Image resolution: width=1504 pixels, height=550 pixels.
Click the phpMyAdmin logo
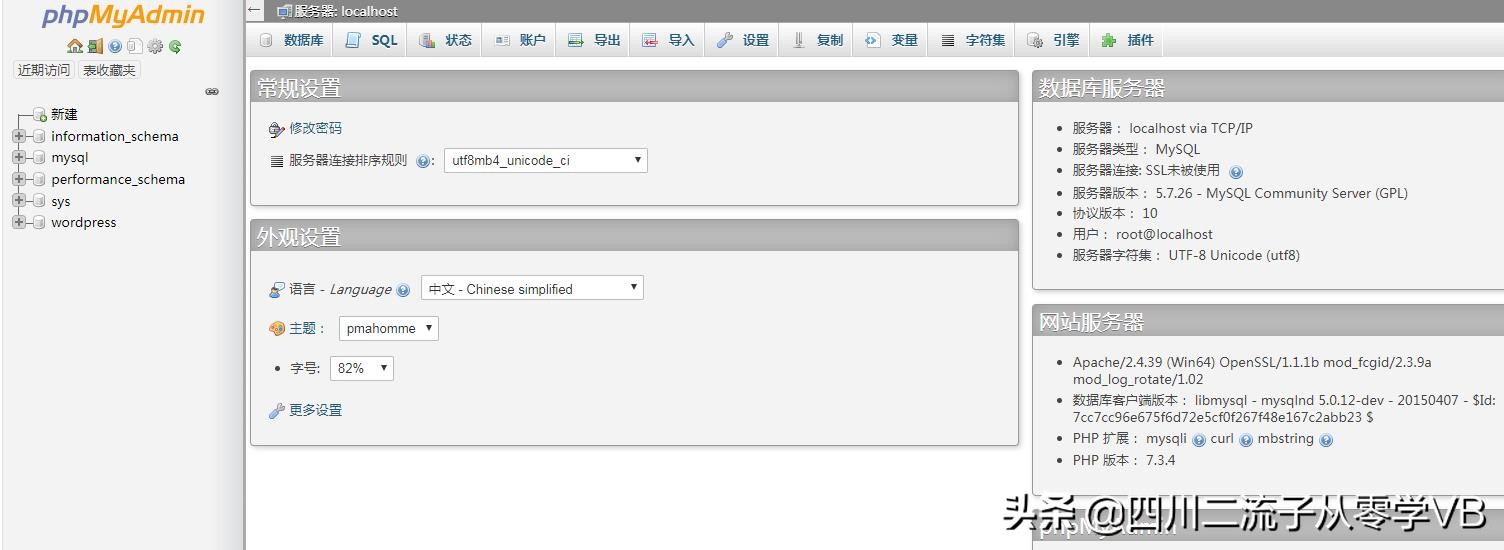[x=123, y=16]
